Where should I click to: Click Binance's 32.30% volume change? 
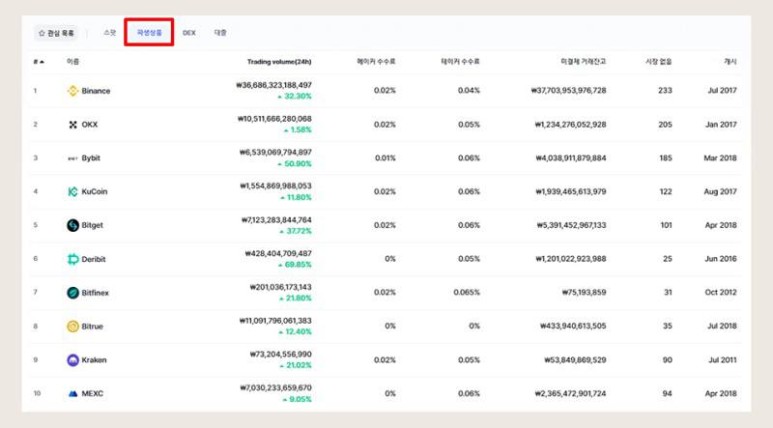[x=294, y=96]
